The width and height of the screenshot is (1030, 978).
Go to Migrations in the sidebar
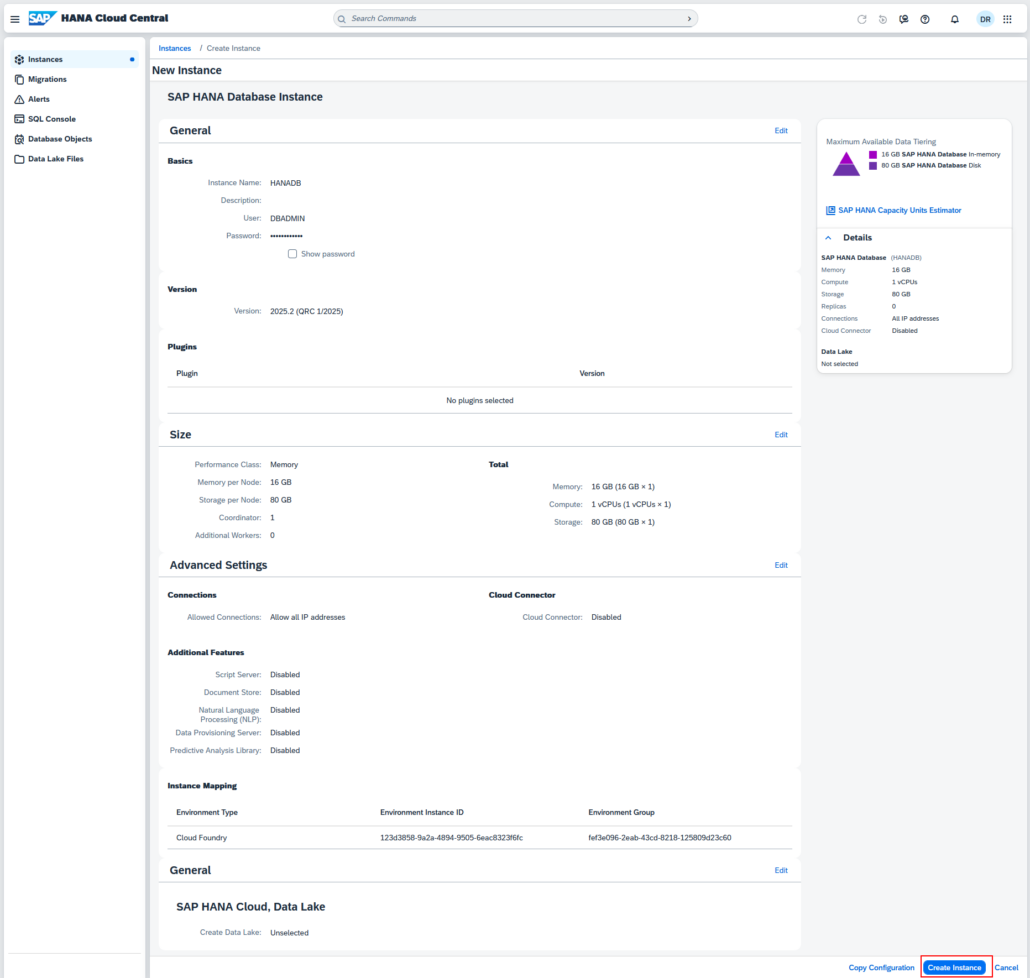coord(74,79)
